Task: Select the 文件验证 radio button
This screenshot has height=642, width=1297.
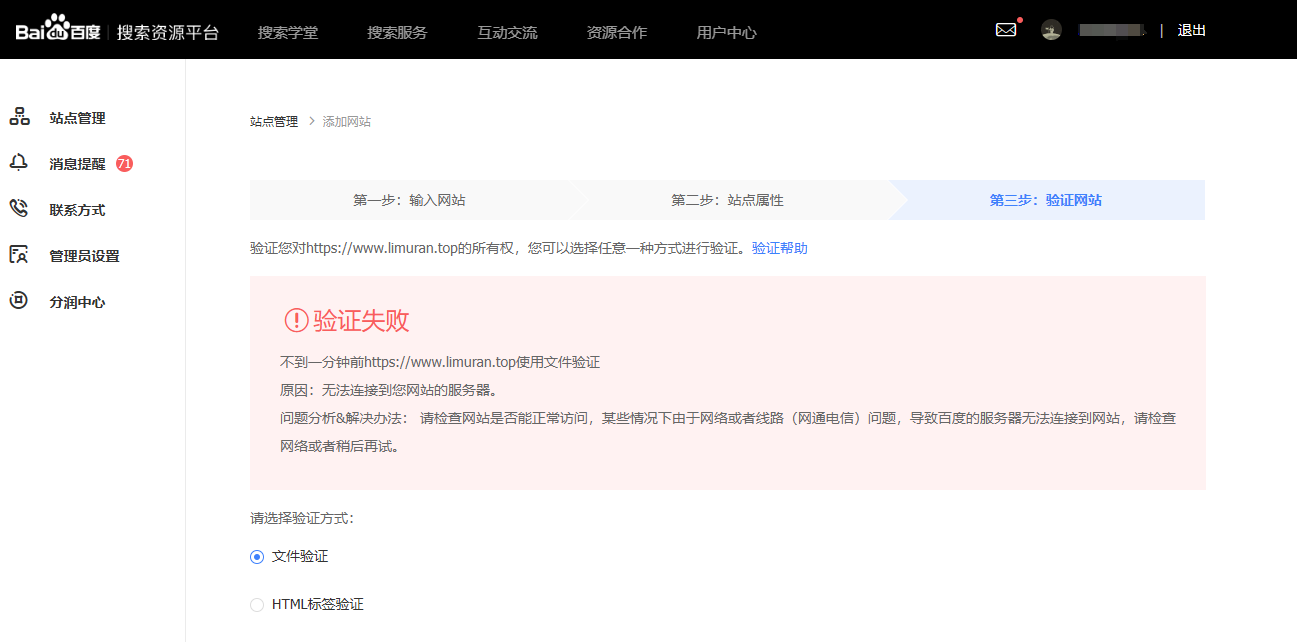Action: [x=257, y=557]
